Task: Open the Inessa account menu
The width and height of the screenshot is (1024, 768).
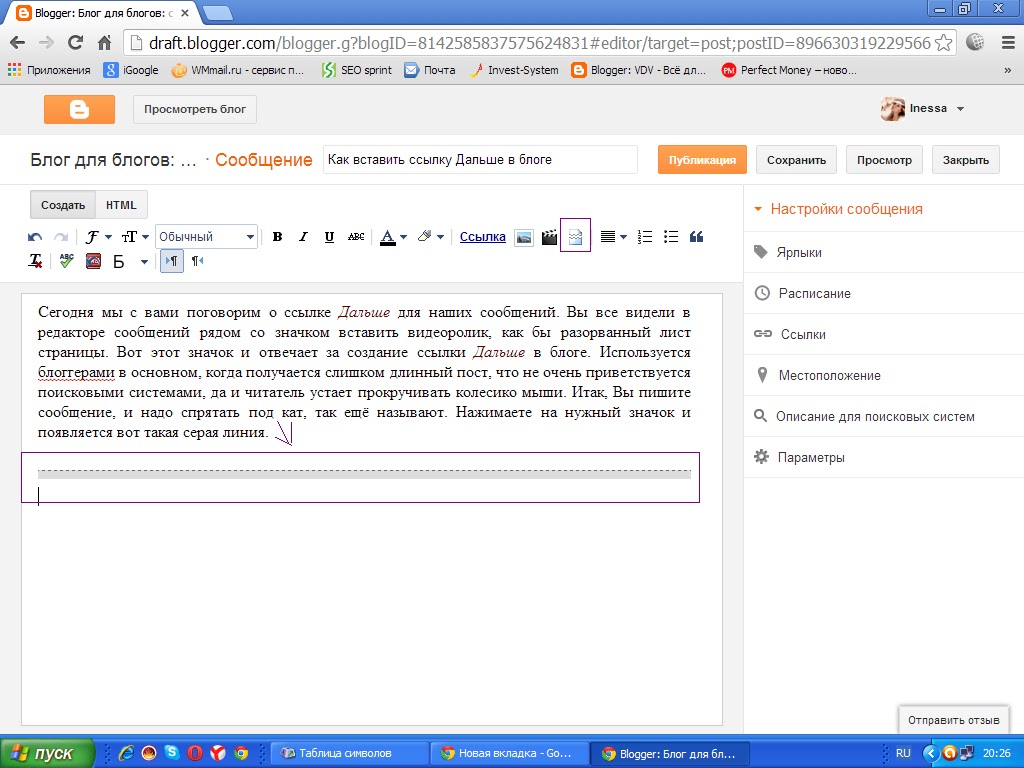Action: [922, 108]
